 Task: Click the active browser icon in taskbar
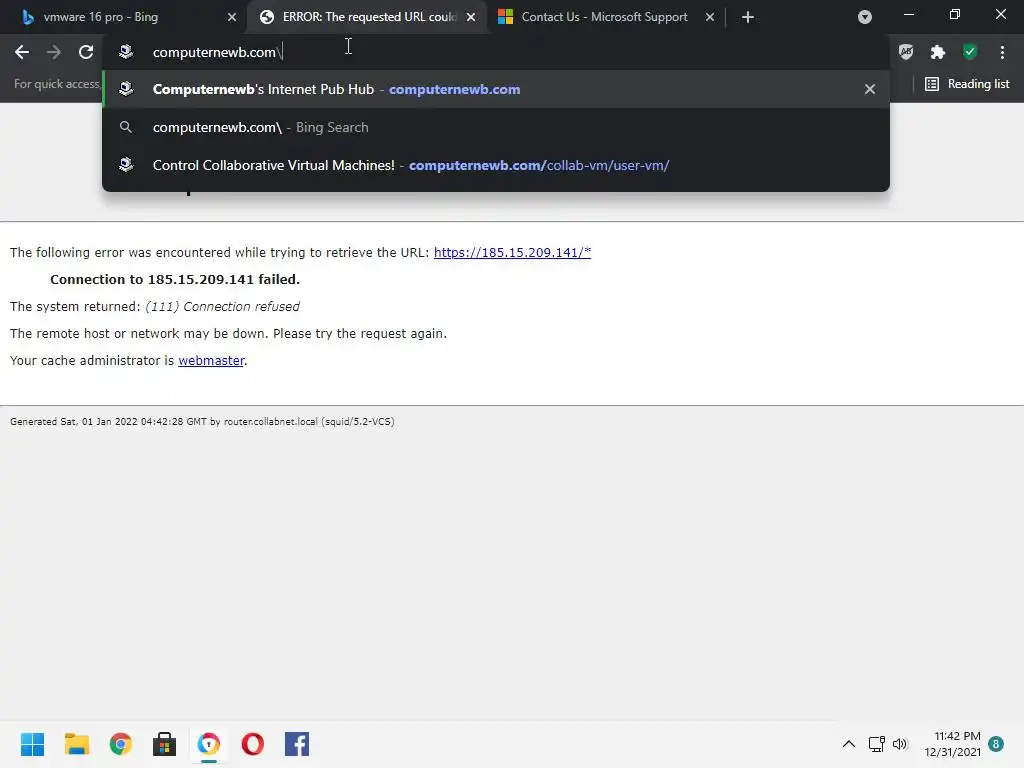pos(209,744)
